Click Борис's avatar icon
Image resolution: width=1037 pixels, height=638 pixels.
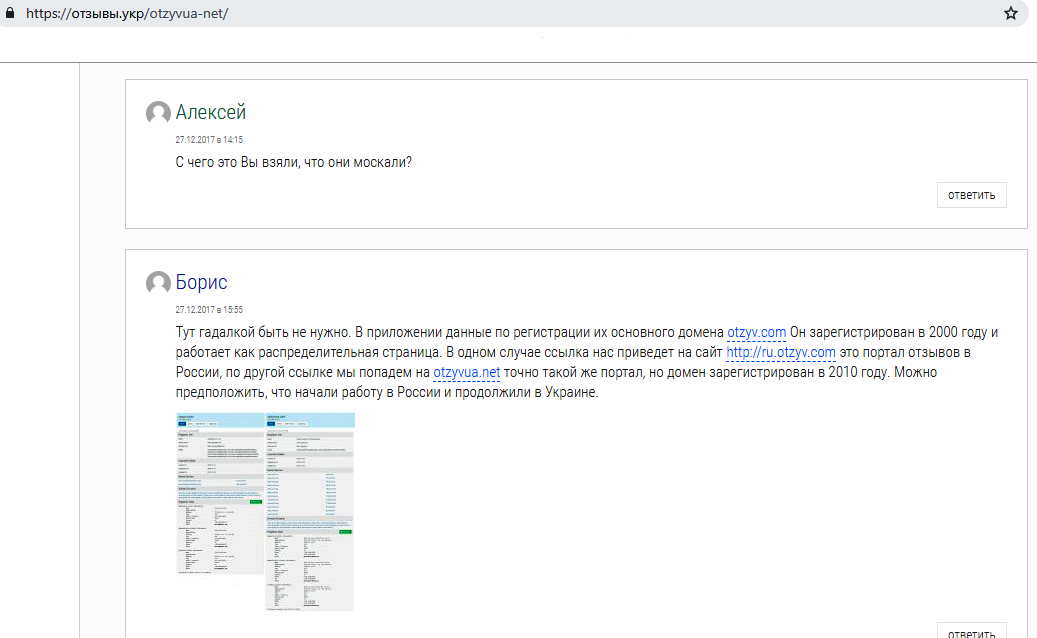158,283
